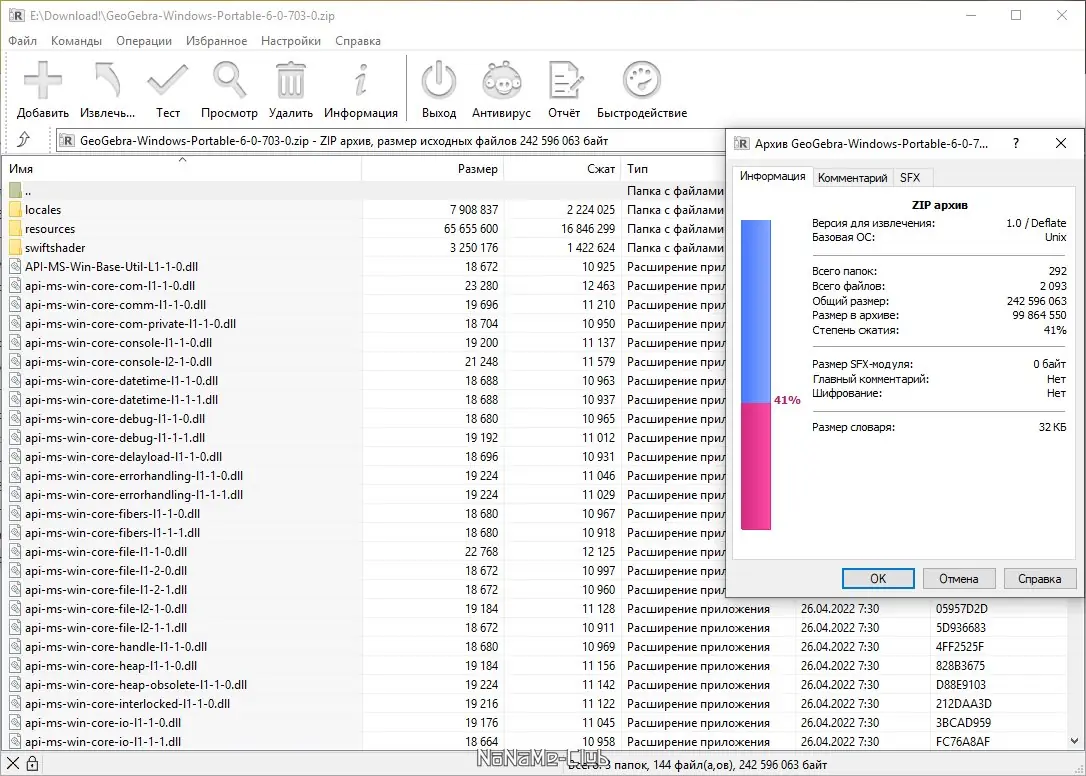Open the Быстродействие benchmark gauge icon
Image resolution: width=1086 pixels, height=776 pixels.
642,81
